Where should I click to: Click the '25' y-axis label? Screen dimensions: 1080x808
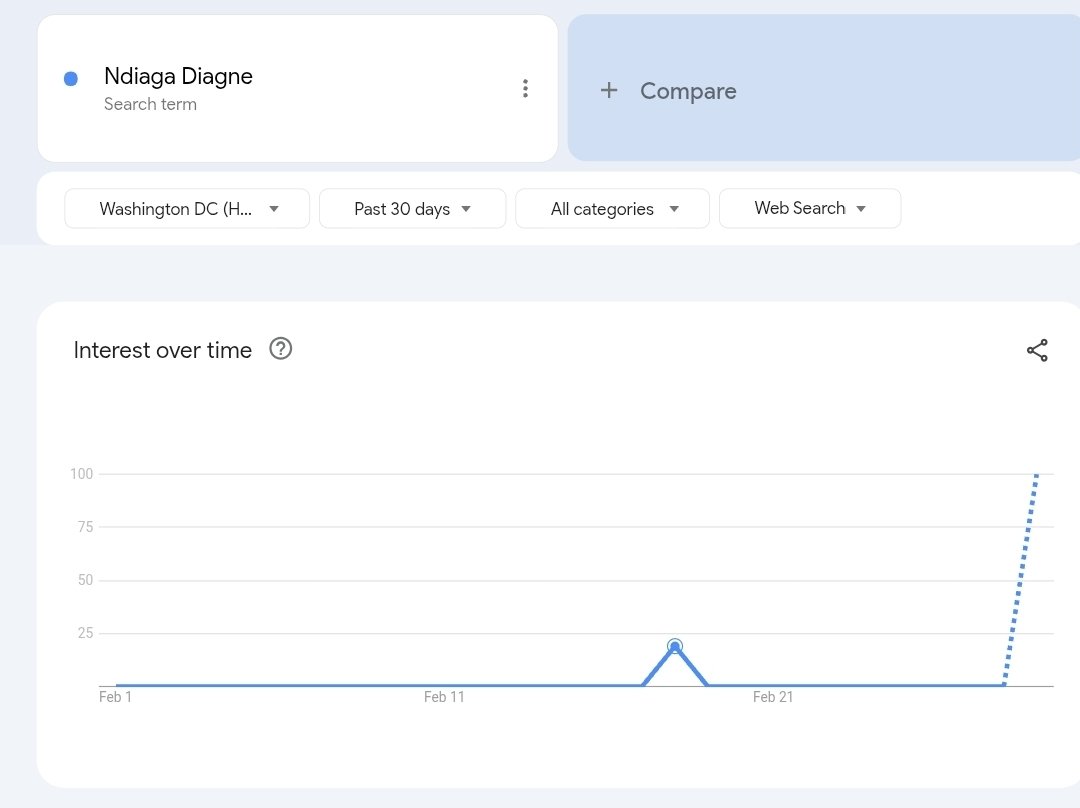pyautogui.click(x=85, y=633)
